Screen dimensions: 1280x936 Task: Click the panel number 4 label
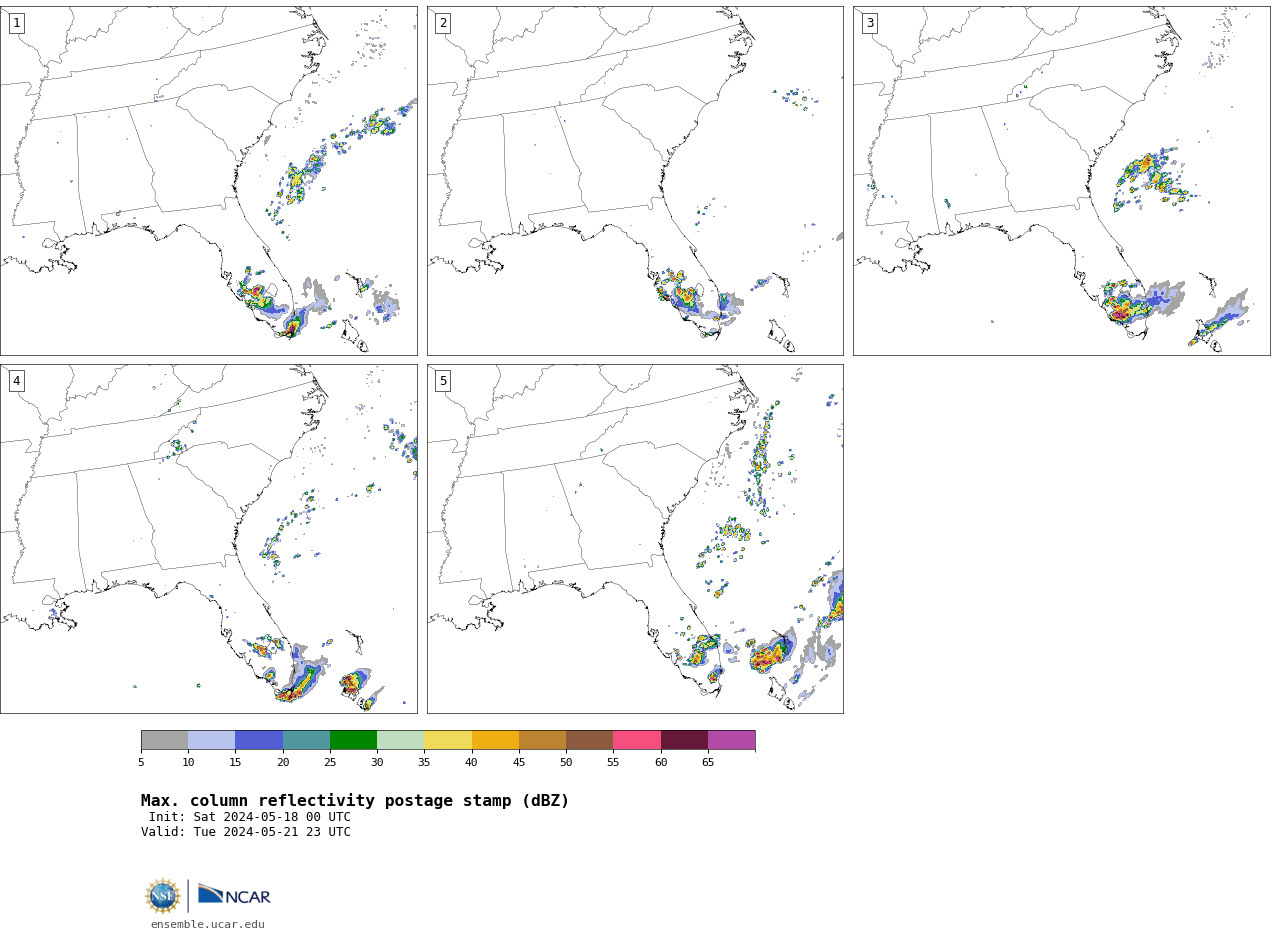pyautogui.click(x=16, y=381)
